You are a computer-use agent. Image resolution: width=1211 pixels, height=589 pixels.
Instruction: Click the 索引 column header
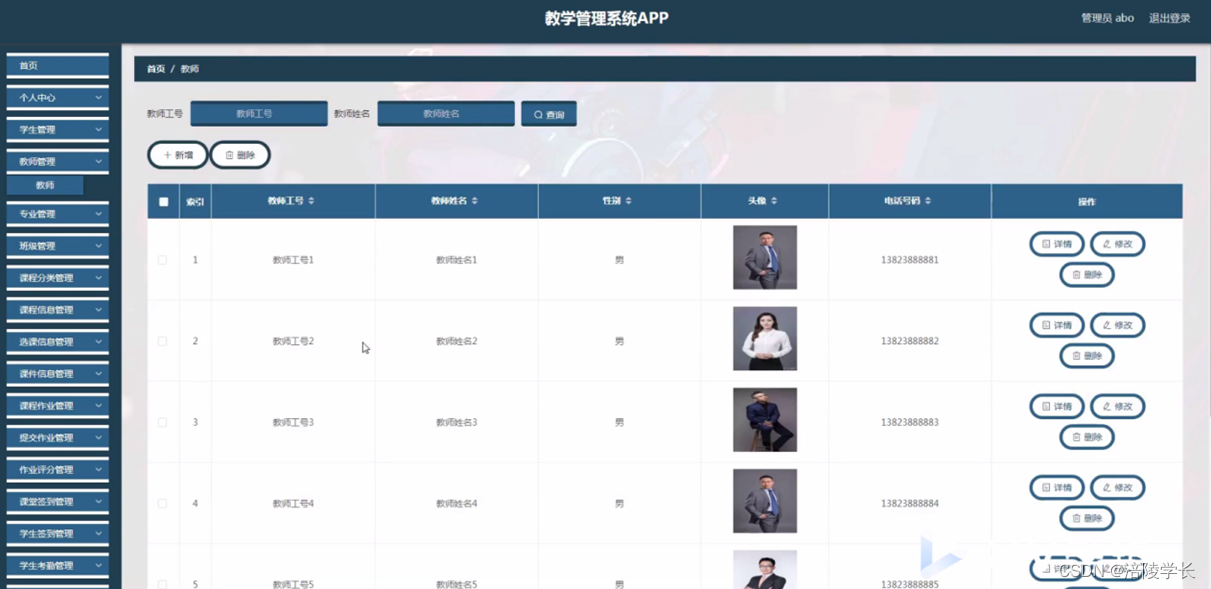click(195, 201)
